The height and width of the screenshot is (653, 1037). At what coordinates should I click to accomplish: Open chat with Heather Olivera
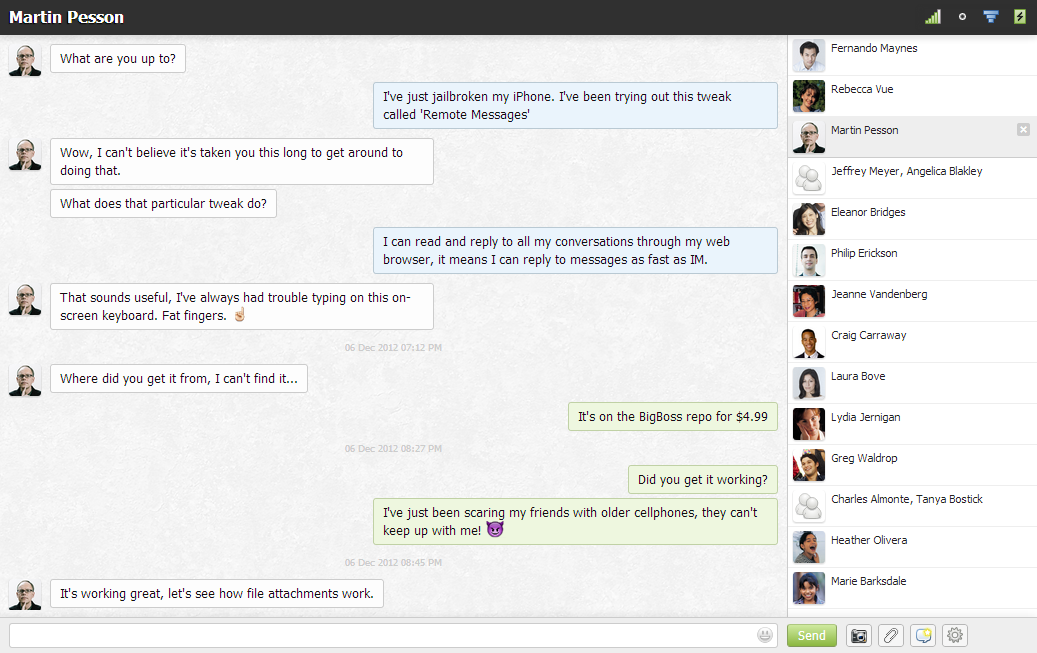[869, 541]
